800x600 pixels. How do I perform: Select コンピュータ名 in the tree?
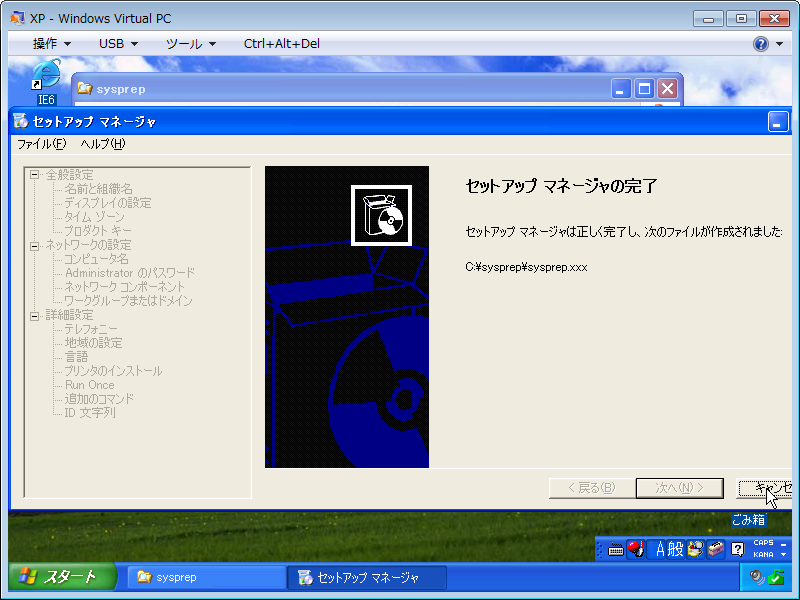pos(96,259)
